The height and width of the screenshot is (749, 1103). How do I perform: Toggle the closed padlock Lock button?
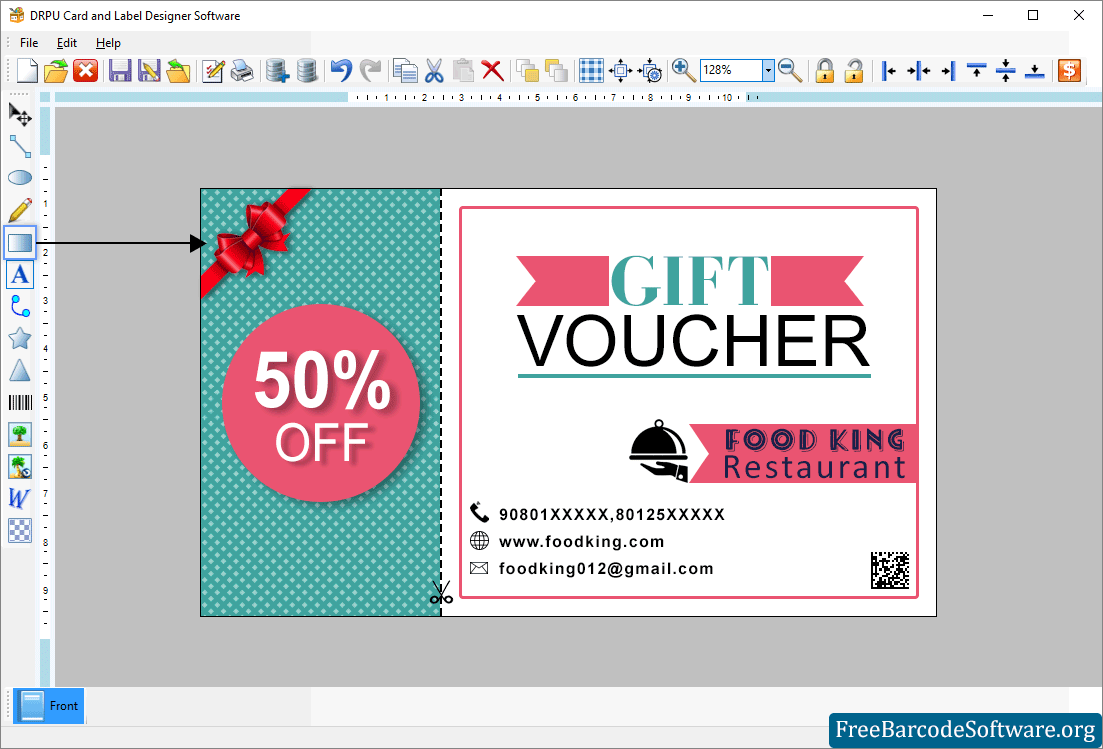pyautogui.click(x=824, y=70)
